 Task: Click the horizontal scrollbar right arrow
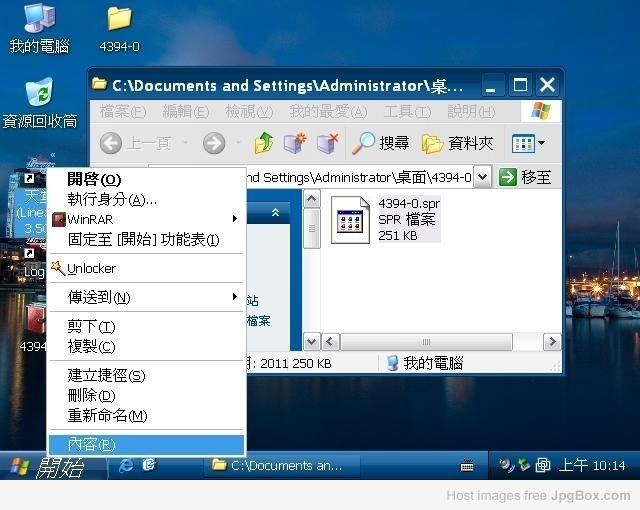pos(549,342)
